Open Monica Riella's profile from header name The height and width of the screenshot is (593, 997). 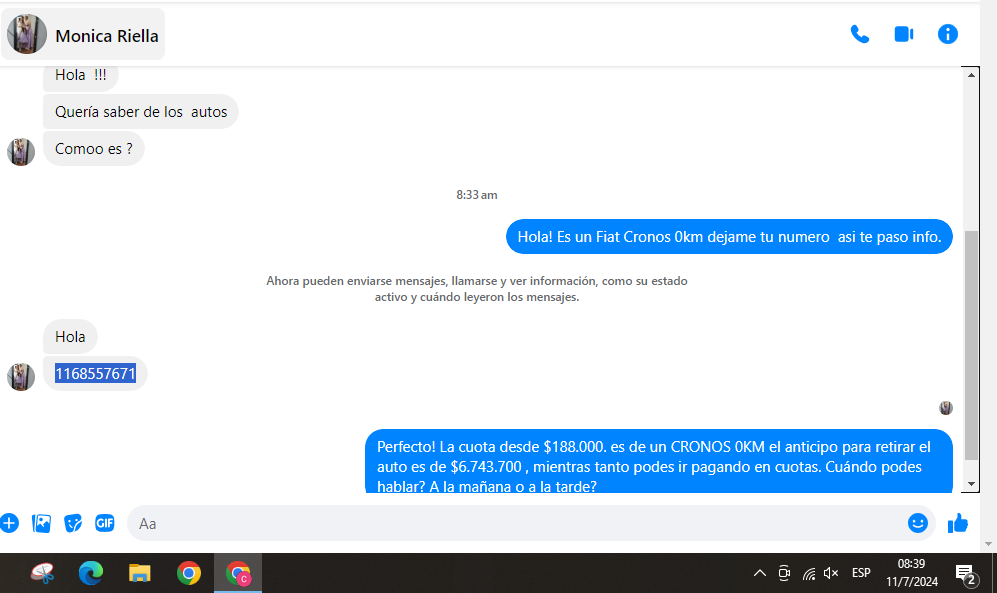click(x=107, y=36)
